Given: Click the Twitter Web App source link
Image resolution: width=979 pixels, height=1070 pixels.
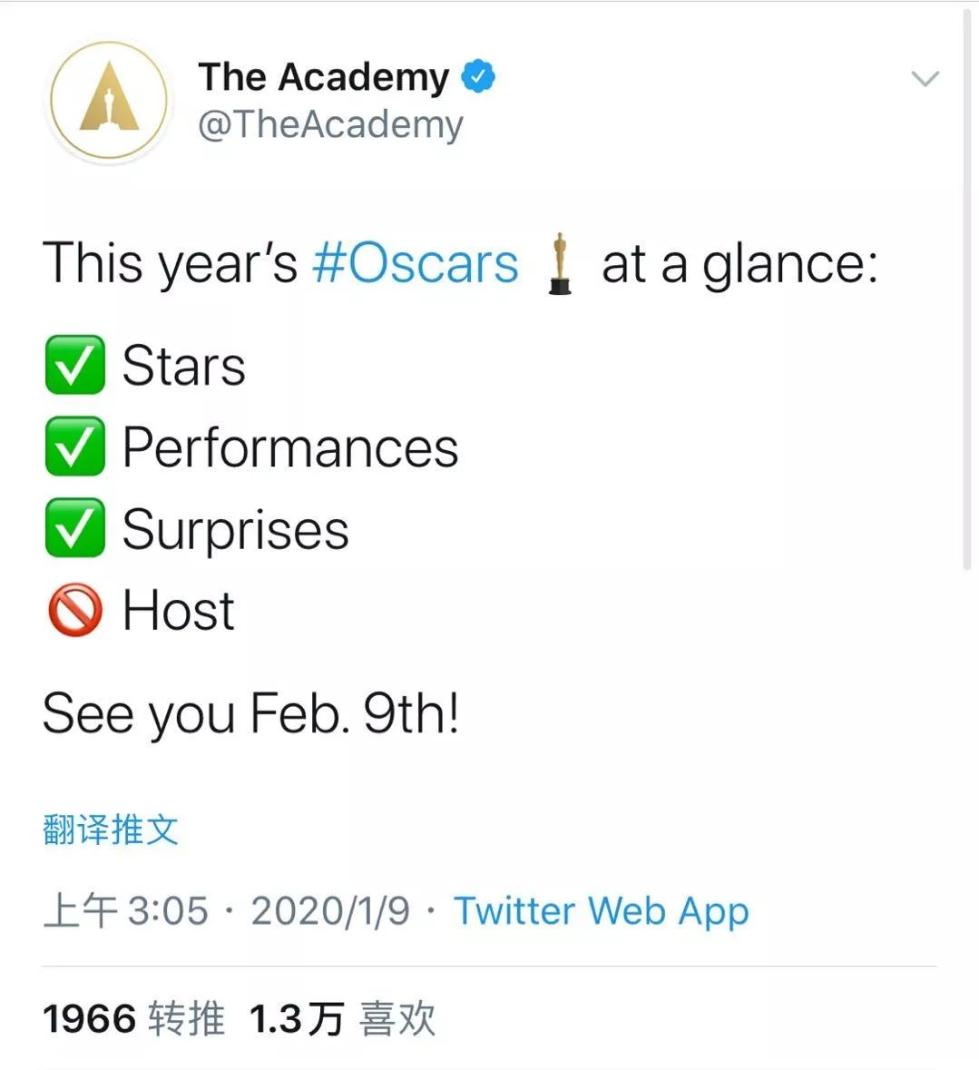Looking at the screenshot, I should click(601, 911).
